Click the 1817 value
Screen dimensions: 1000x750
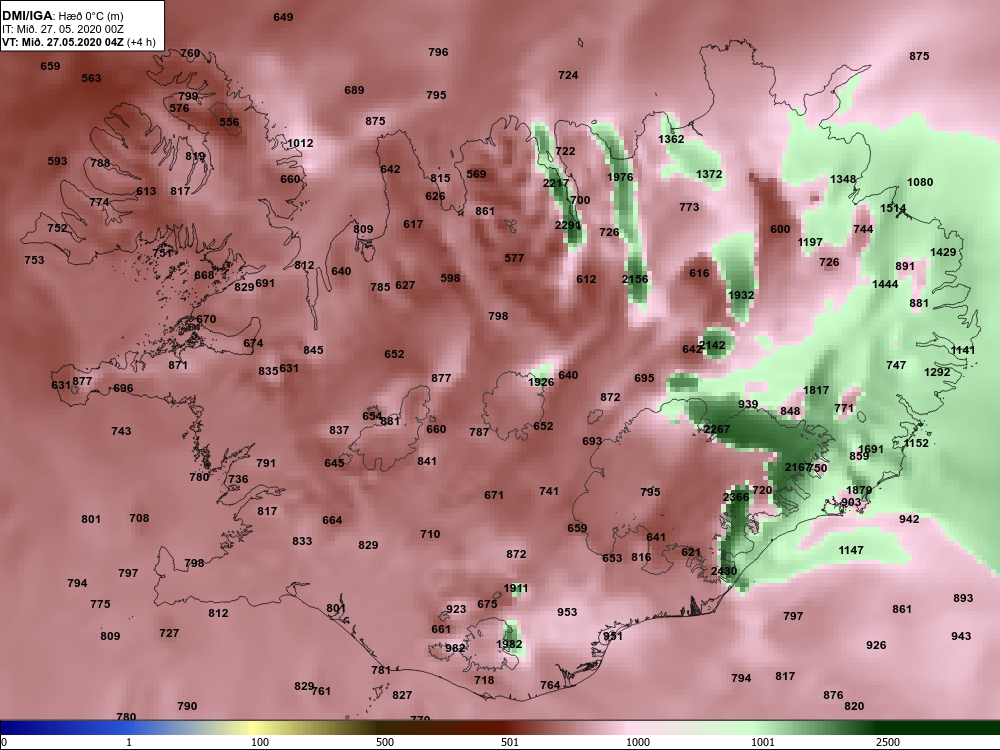816,390
